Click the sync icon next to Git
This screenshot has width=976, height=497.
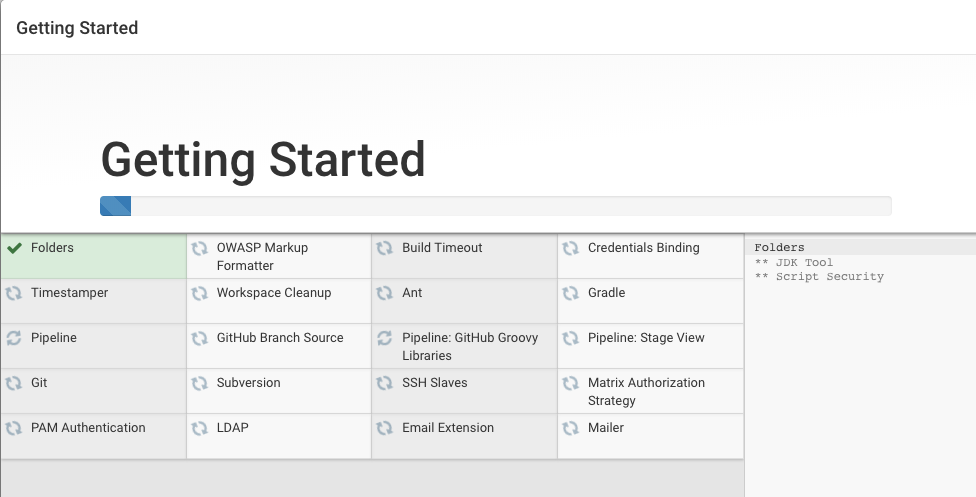(x=14, y=383)
